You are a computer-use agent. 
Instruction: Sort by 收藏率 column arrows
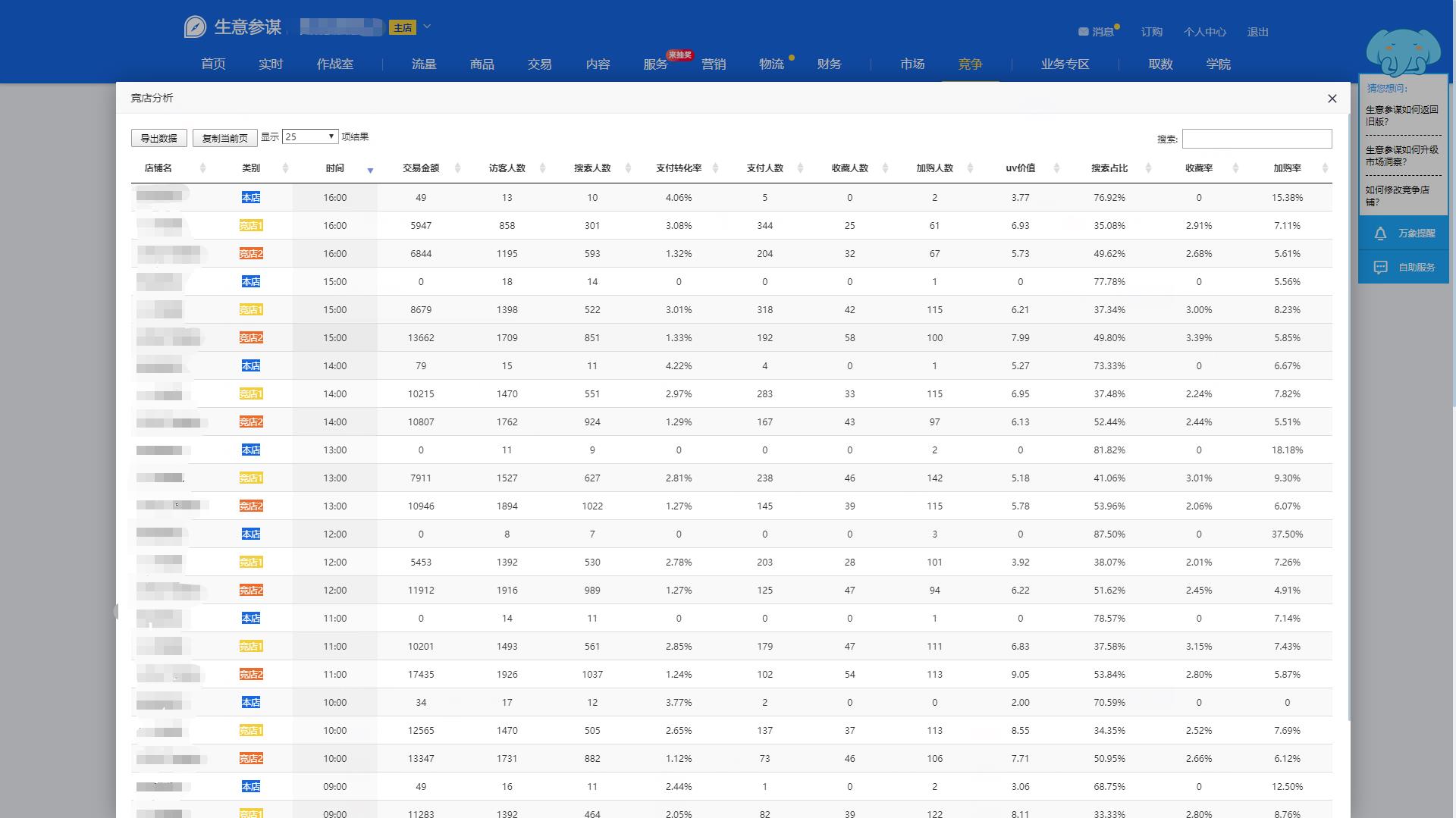(1235, 168)
